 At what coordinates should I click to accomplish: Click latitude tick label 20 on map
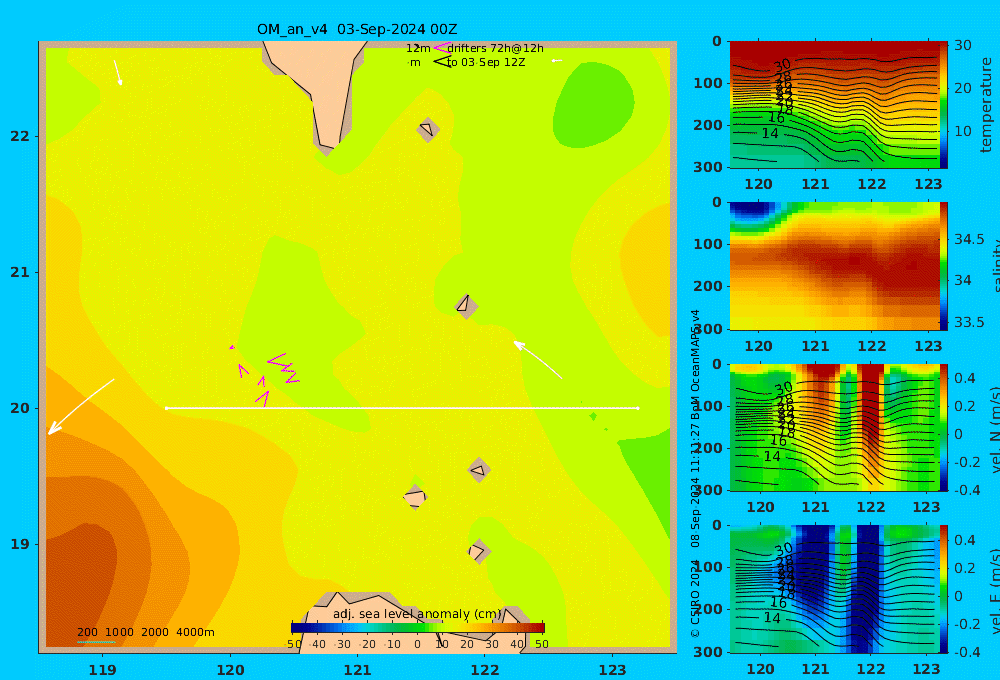click(20, 408)
